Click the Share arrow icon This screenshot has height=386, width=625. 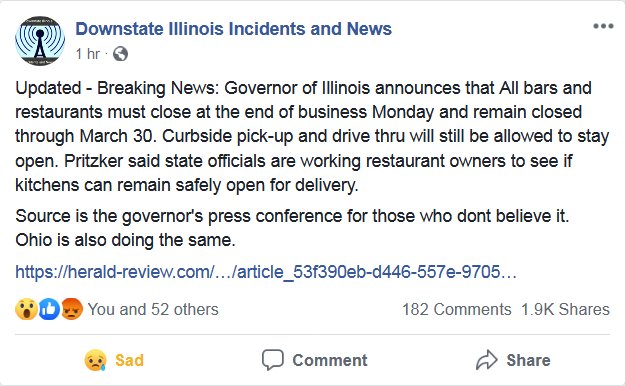point(487,360)
